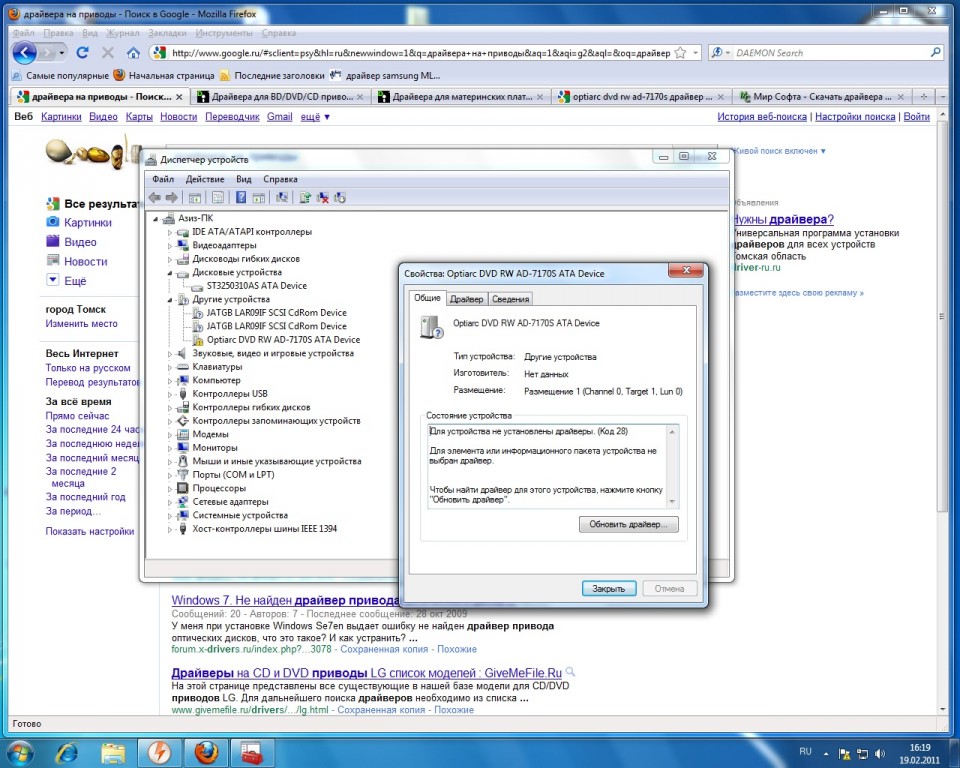The image size is (960, 768).
Task: Open the Device Manager 'Действие' menu
Action: pyautogui.click(x=205, y=179)
